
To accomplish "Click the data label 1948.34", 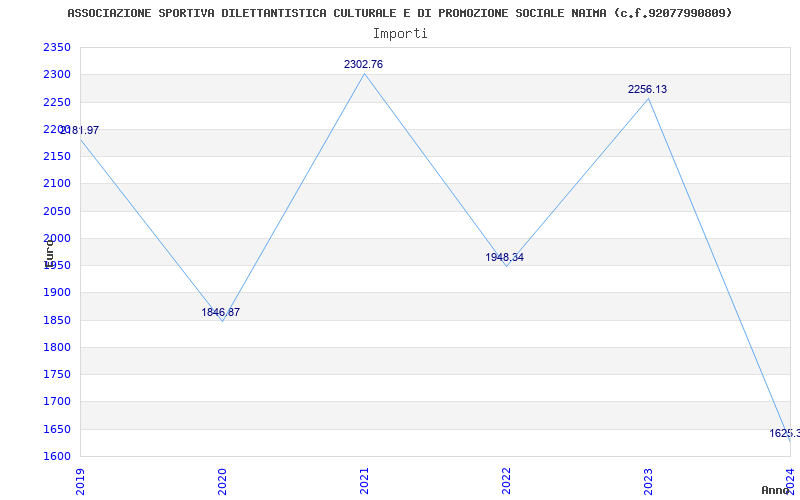I will point(505,257).
